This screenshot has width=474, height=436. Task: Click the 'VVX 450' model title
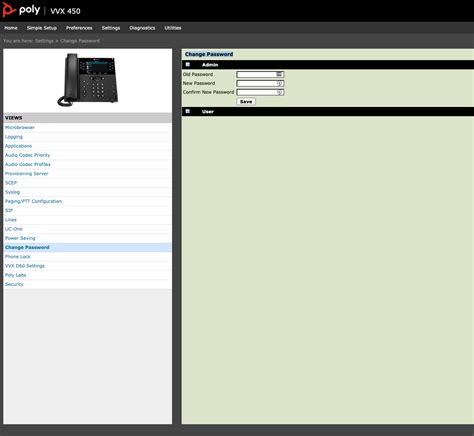pos(65,11)
